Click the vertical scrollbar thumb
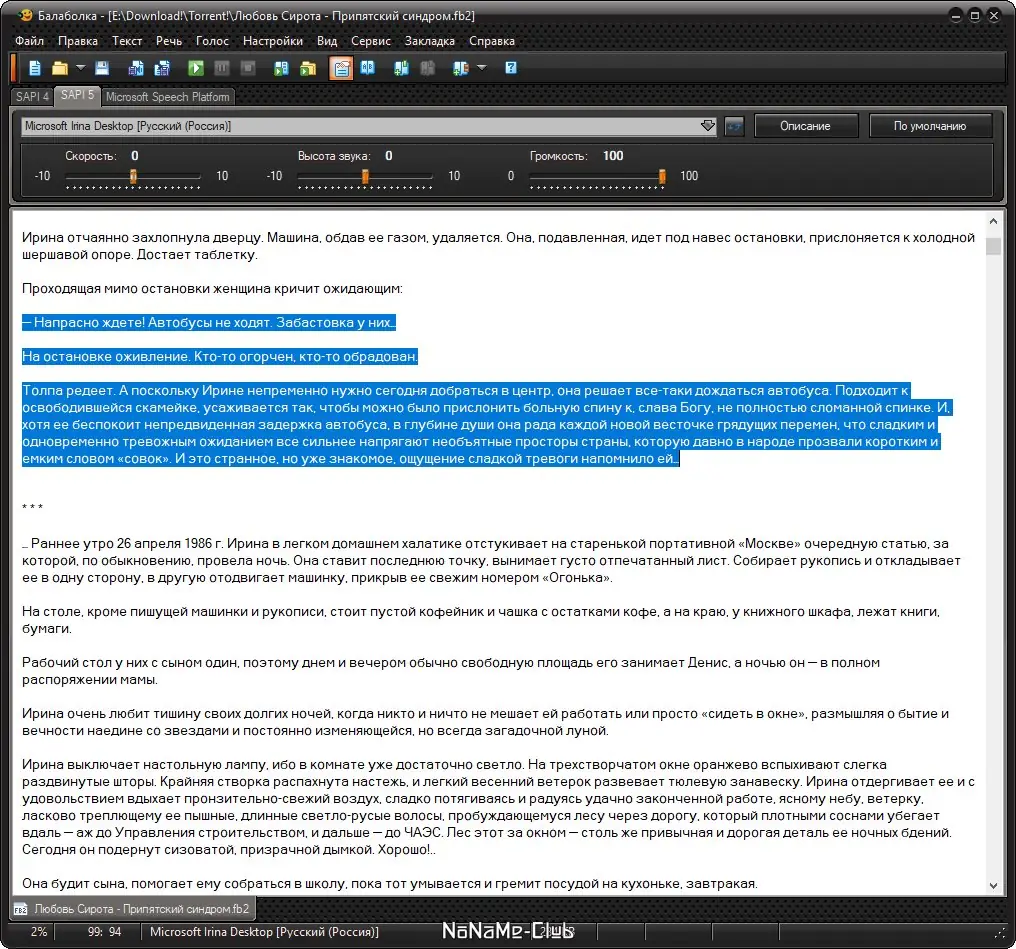This screenshot has width=1016, height=949. (x=993, y=246)
